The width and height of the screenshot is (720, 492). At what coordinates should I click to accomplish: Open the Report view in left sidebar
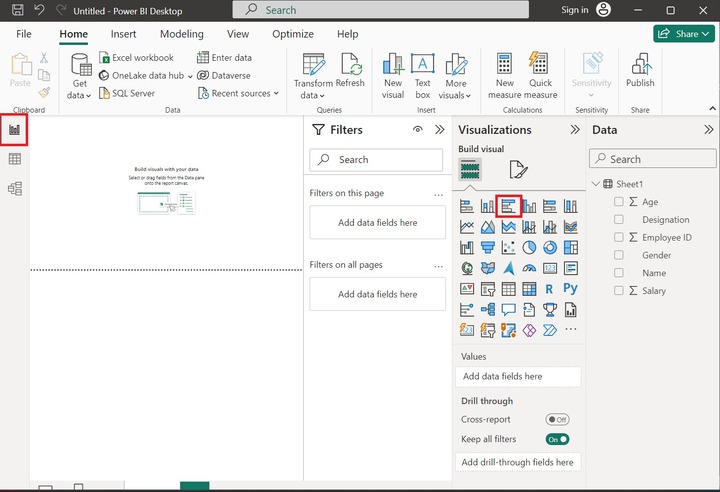(15, 130)
